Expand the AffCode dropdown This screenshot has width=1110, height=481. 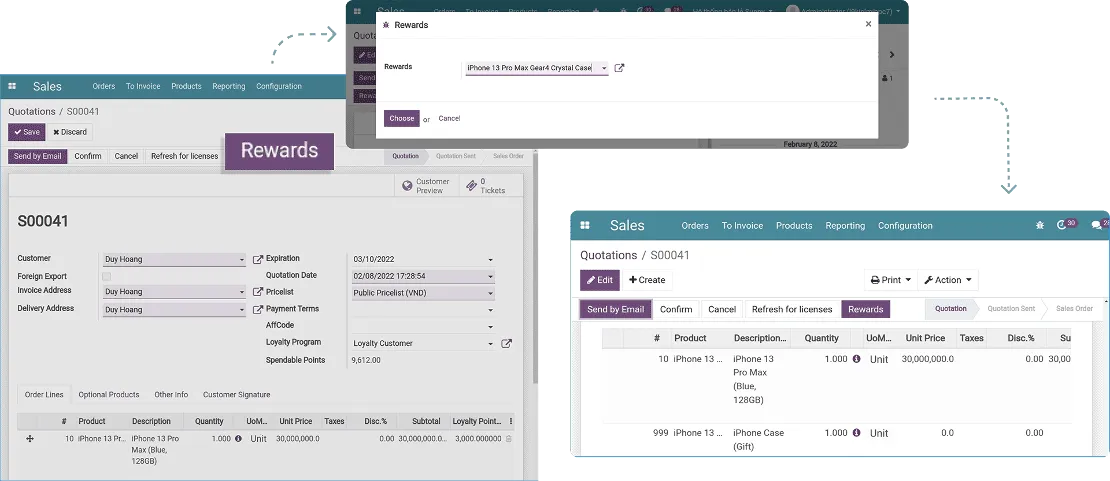tap(490, 327)
